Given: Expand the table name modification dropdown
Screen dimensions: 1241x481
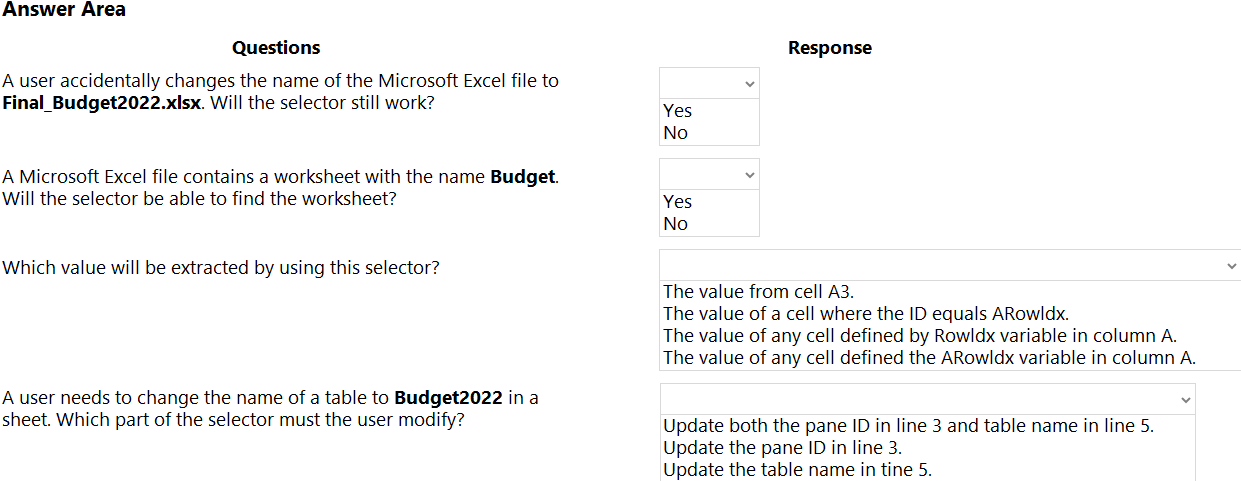Looking at the screenshot, I should tap(927, 399).
